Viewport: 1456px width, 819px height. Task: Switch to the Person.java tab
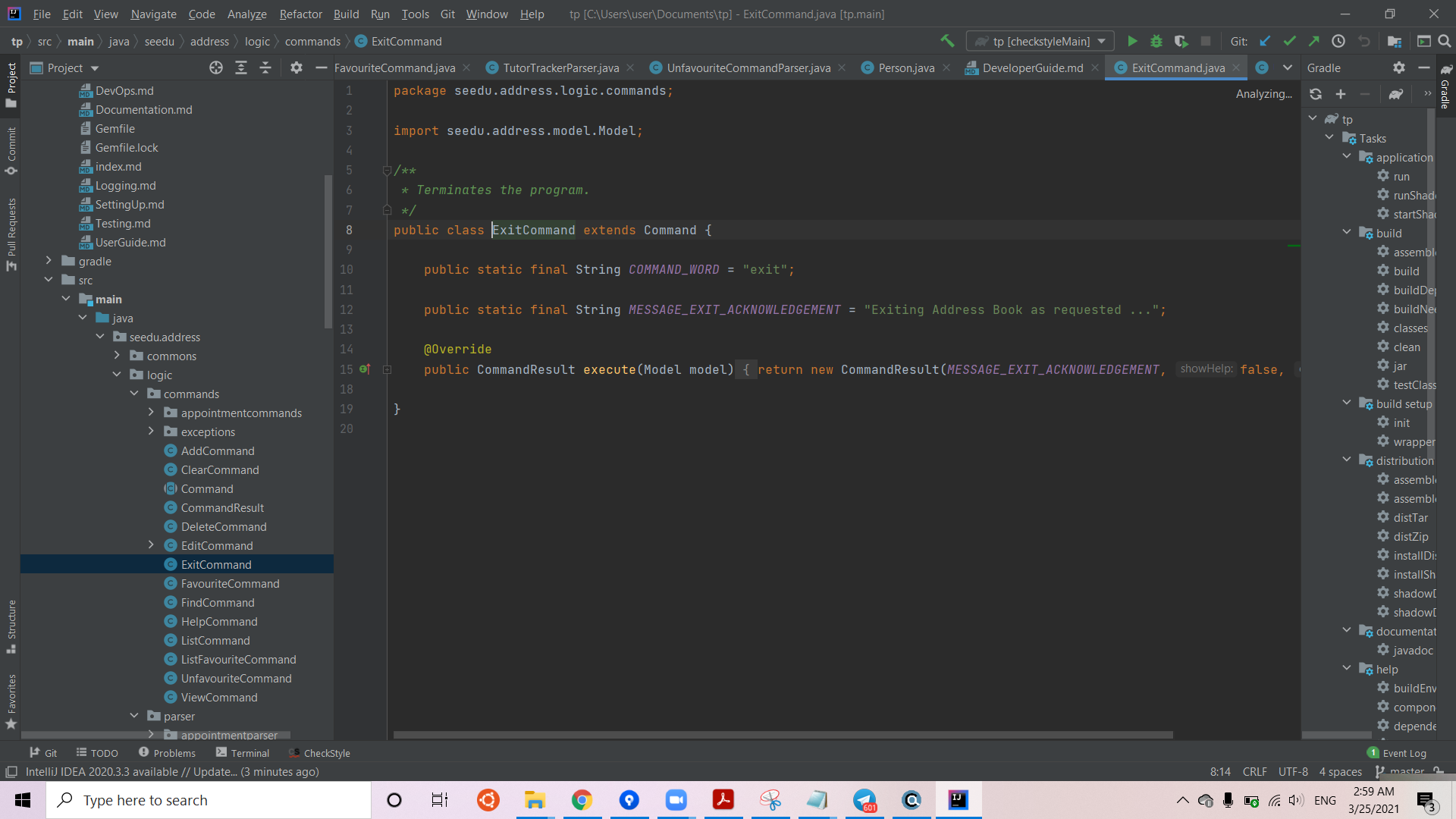[x=905, y=68]
